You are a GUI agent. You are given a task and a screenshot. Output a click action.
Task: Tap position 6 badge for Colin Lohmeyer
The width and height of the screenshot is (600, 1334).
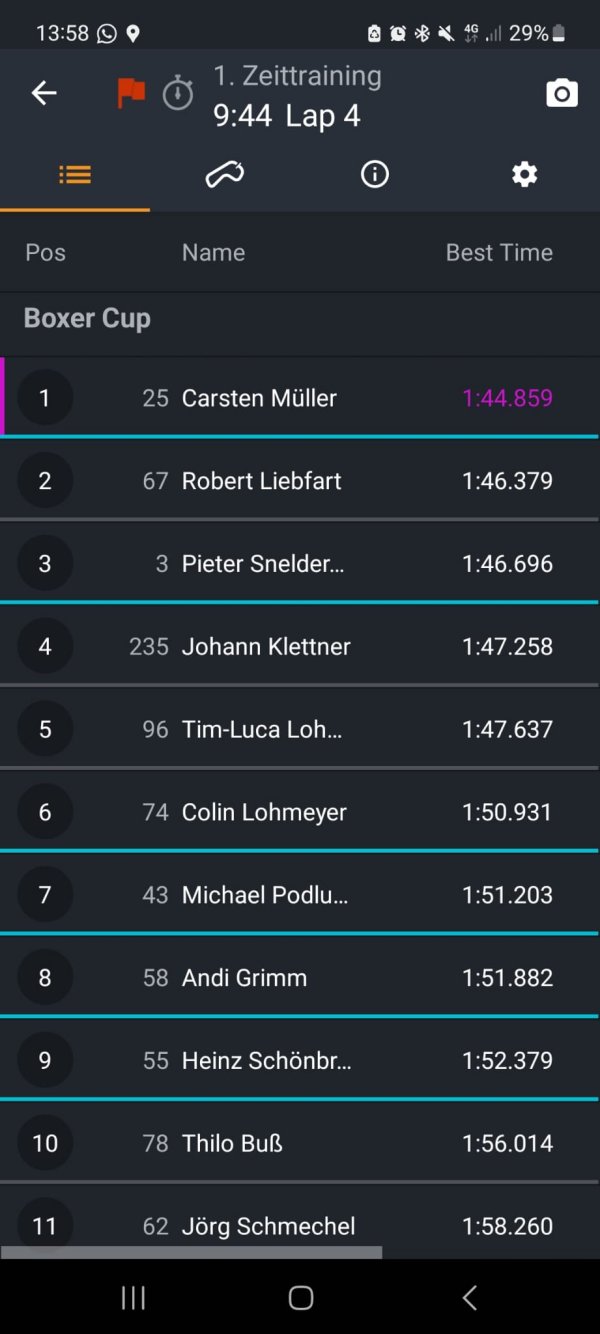click(45, 812)
